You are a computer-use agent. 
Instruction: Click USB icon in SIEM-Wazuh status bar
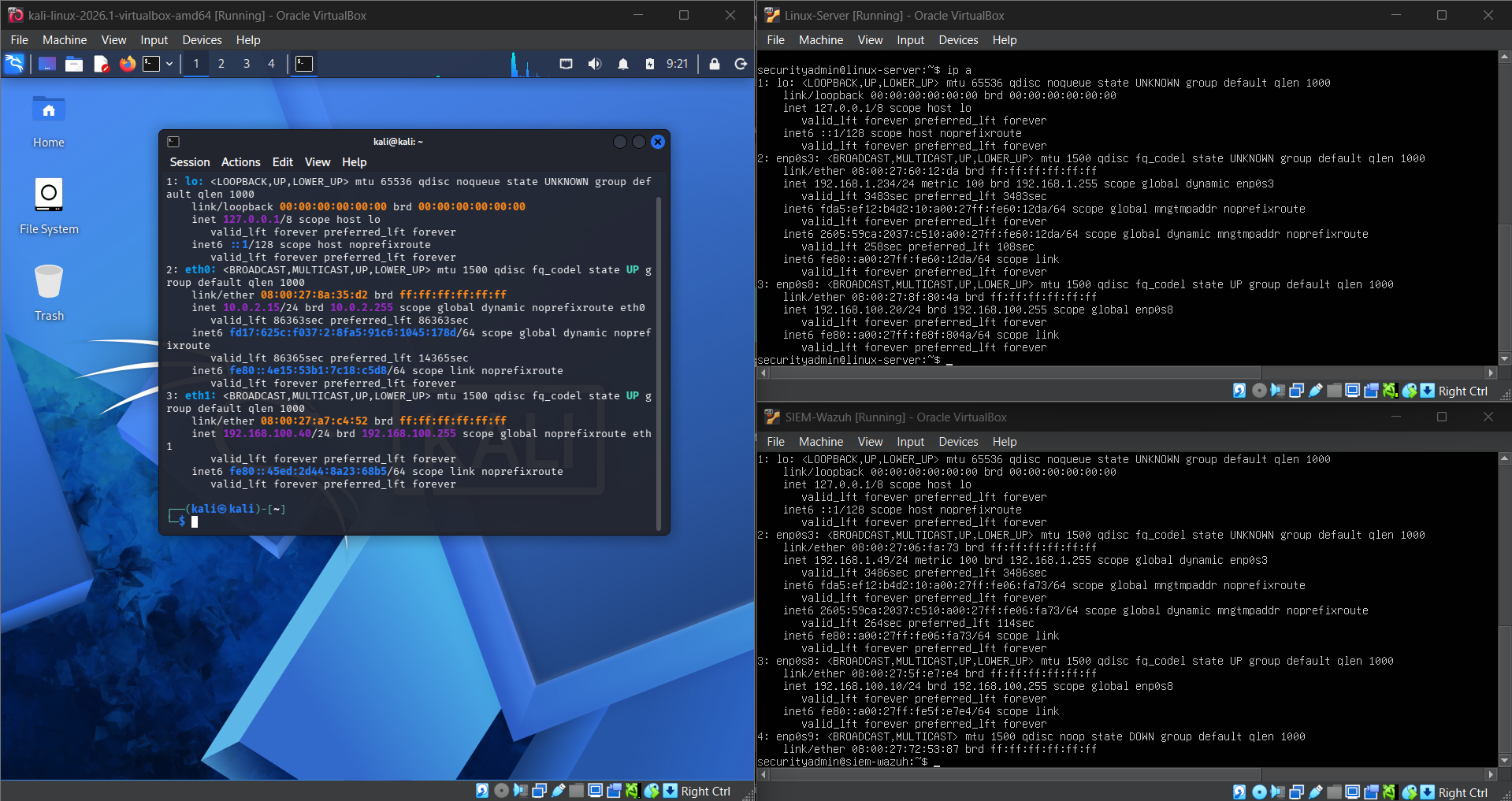[x=1315, y=792]
